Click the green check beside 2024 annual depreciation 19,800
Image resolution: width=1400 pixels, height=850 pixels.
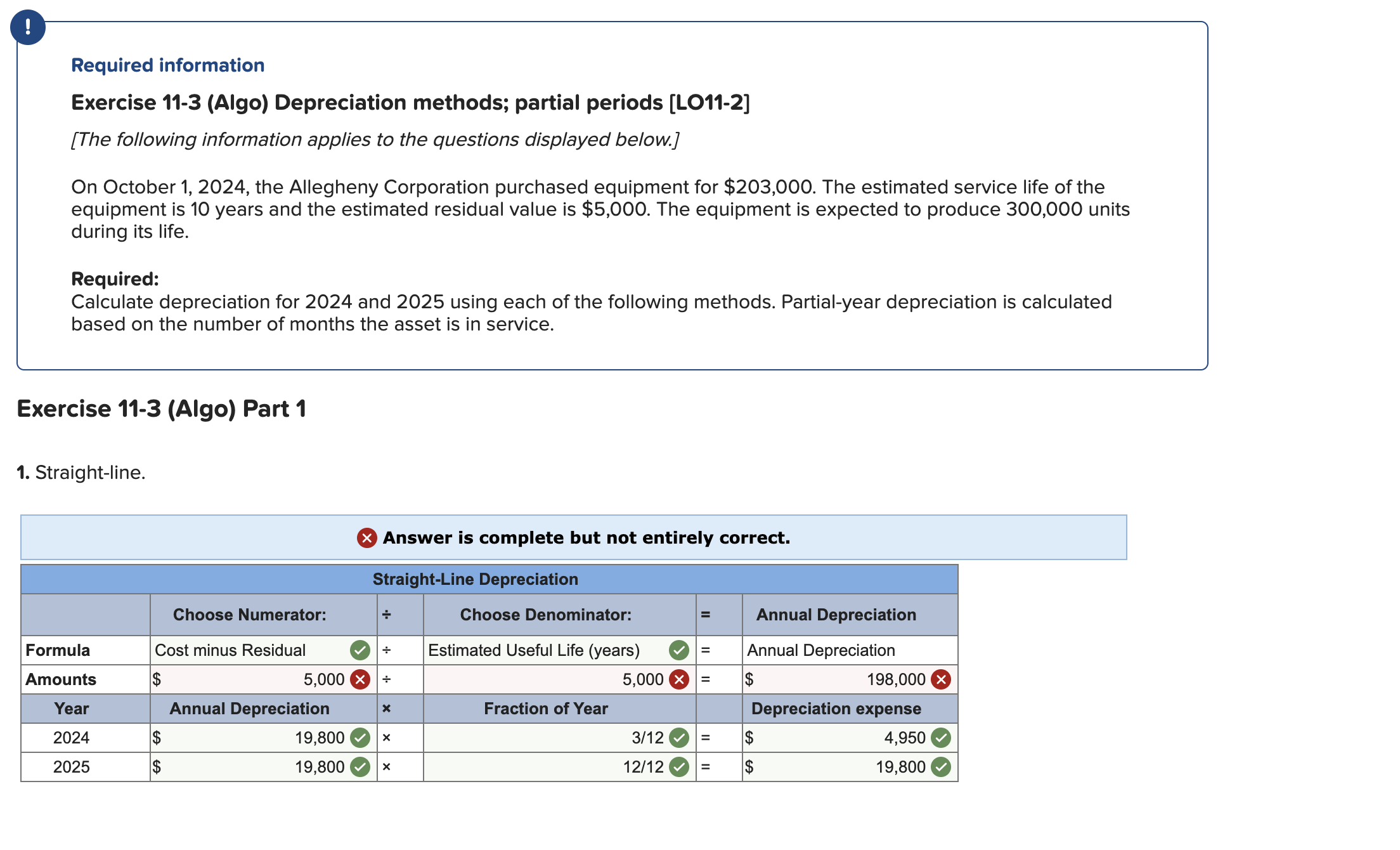pos(360,738)
